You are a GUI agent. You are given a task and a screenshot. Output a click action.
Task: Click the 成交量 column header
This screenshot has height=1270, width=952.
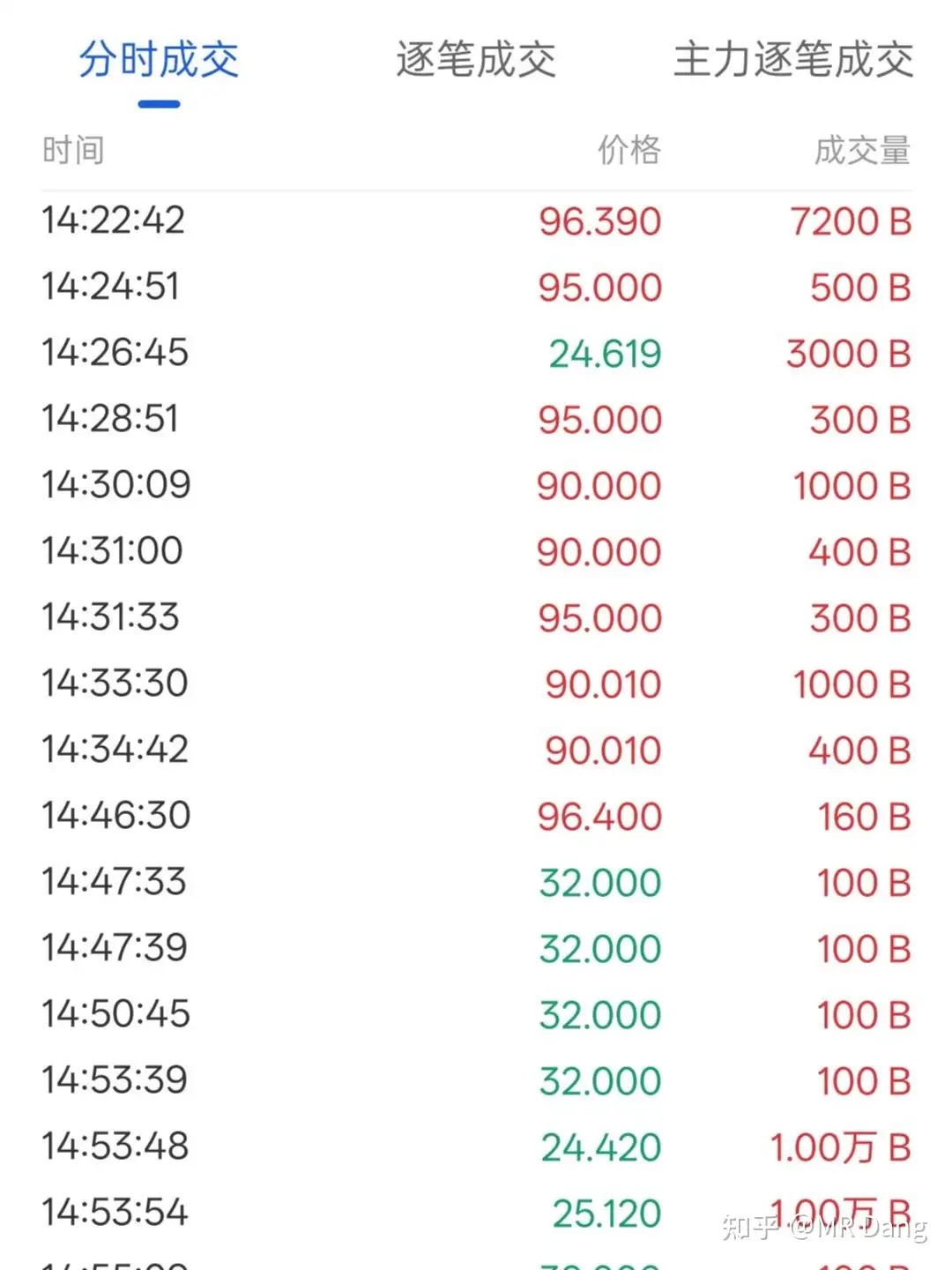point(861,151)
